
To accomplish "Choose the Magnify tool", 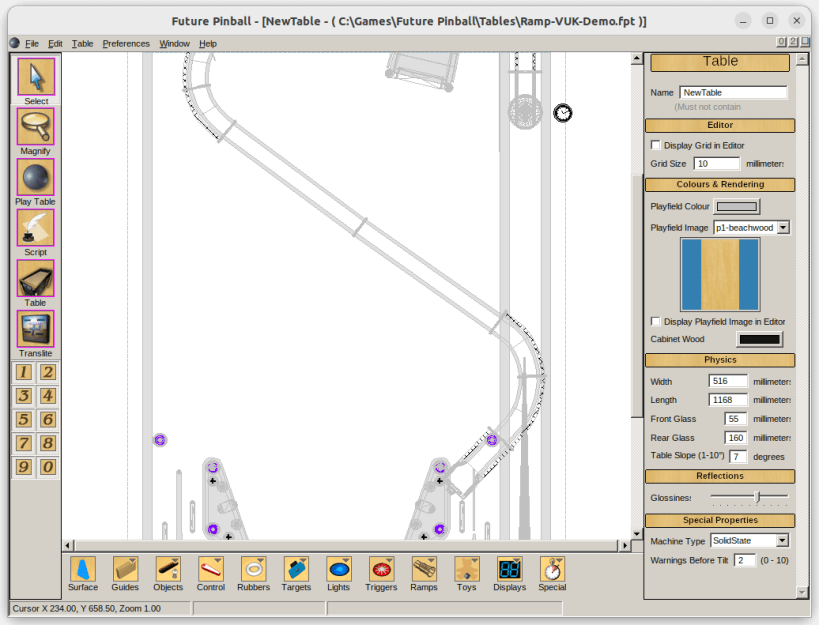I will point(36,126).
